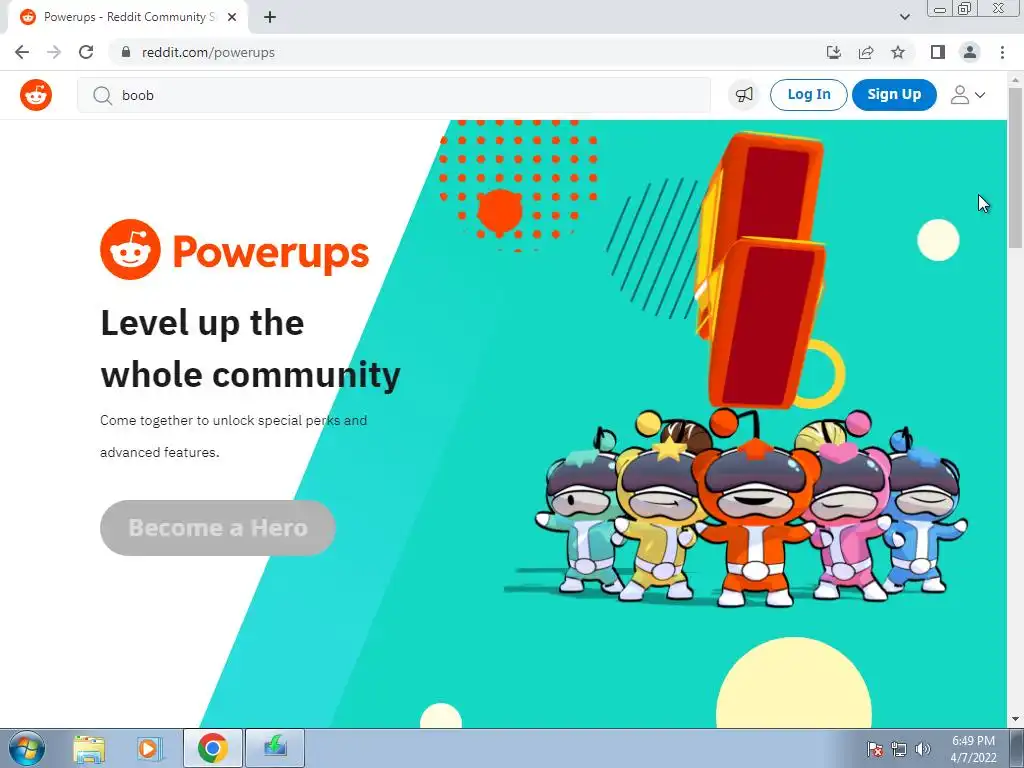Click the install app icon in address bar
The image size is (1024, 768).
click(x=833, y=52)
